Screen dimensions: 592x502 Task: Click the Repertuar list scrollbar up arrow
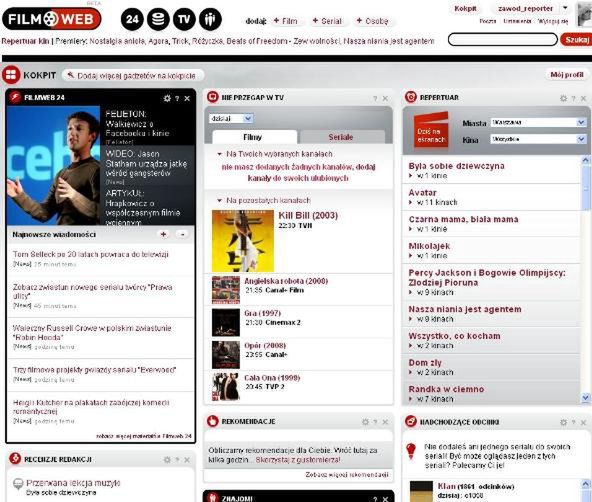point(586,160)
